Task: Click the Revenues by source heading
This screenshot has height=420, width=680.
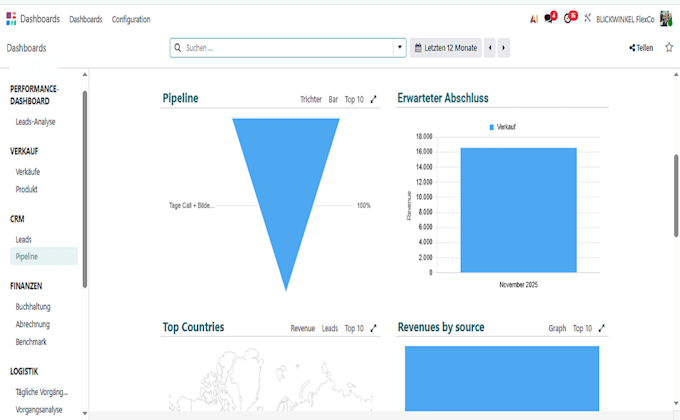Action: point(441,327)
